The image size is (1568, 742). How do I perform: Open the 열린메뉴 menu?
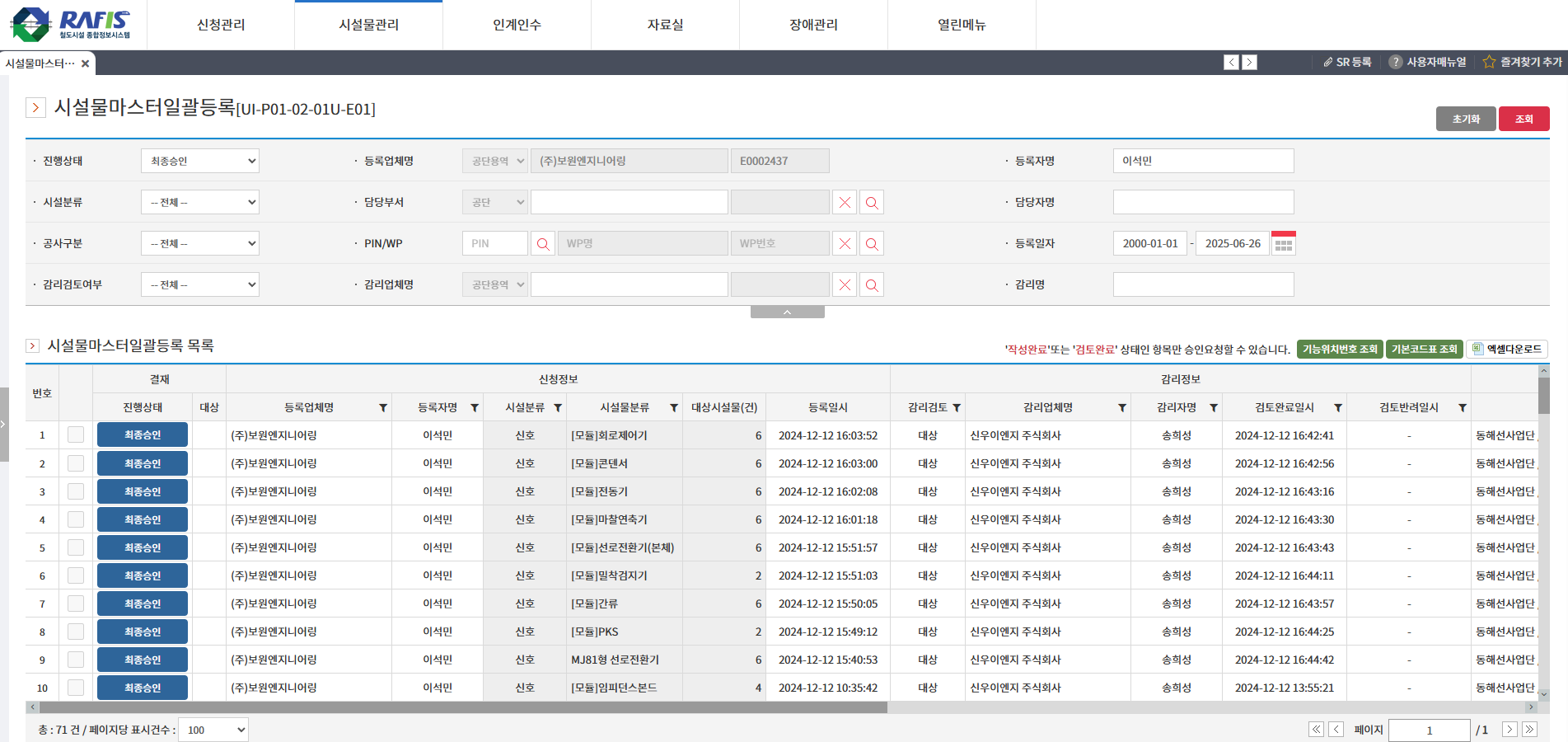[962, 25]
